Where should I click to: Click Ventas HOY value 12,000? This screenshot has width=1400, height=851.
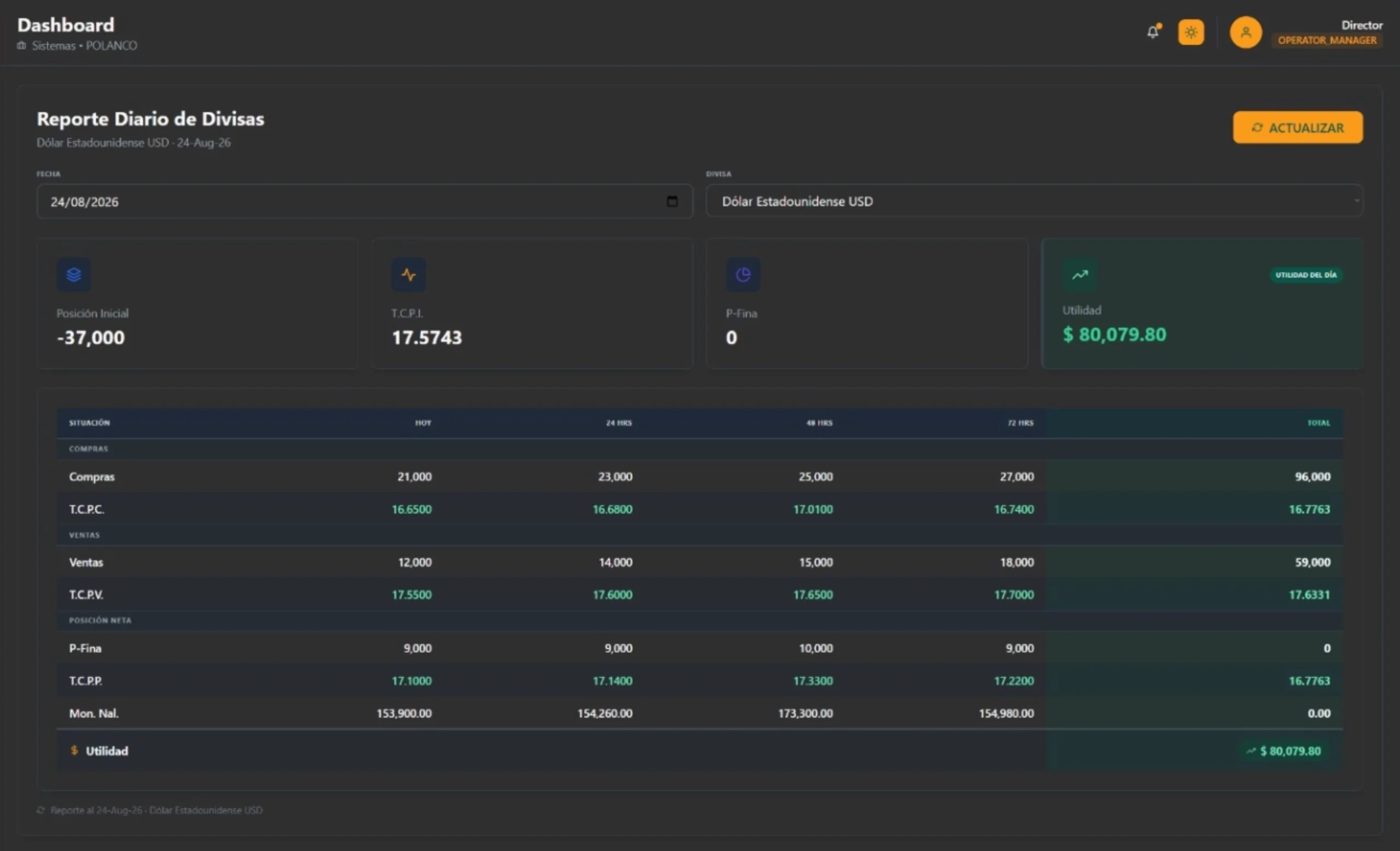pyautogui.click(x=415, y=562)
